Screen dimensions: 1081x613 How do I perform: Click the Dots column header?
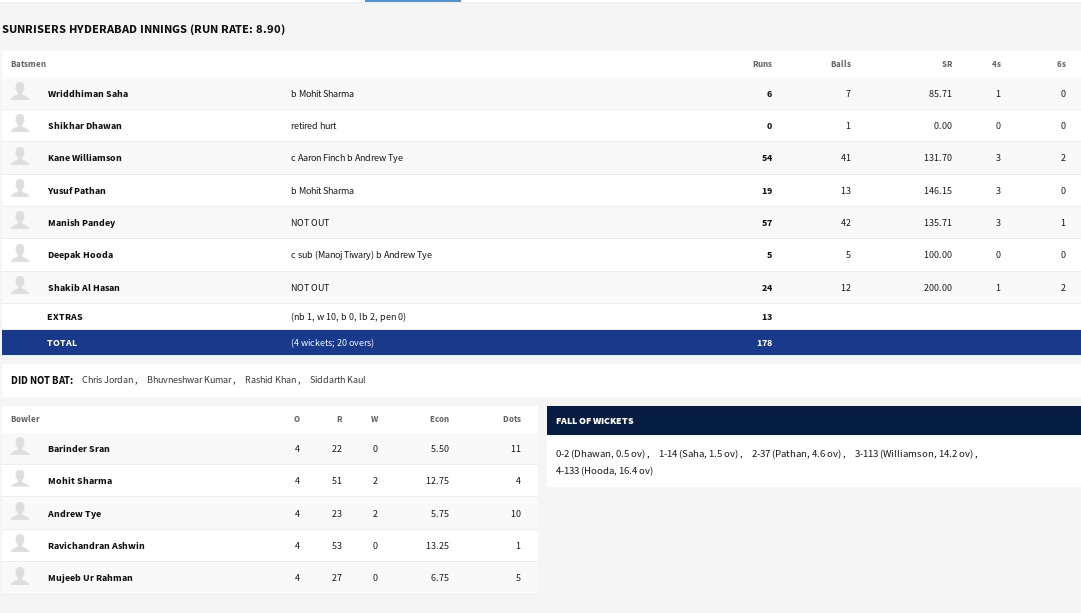coord(512,419)
